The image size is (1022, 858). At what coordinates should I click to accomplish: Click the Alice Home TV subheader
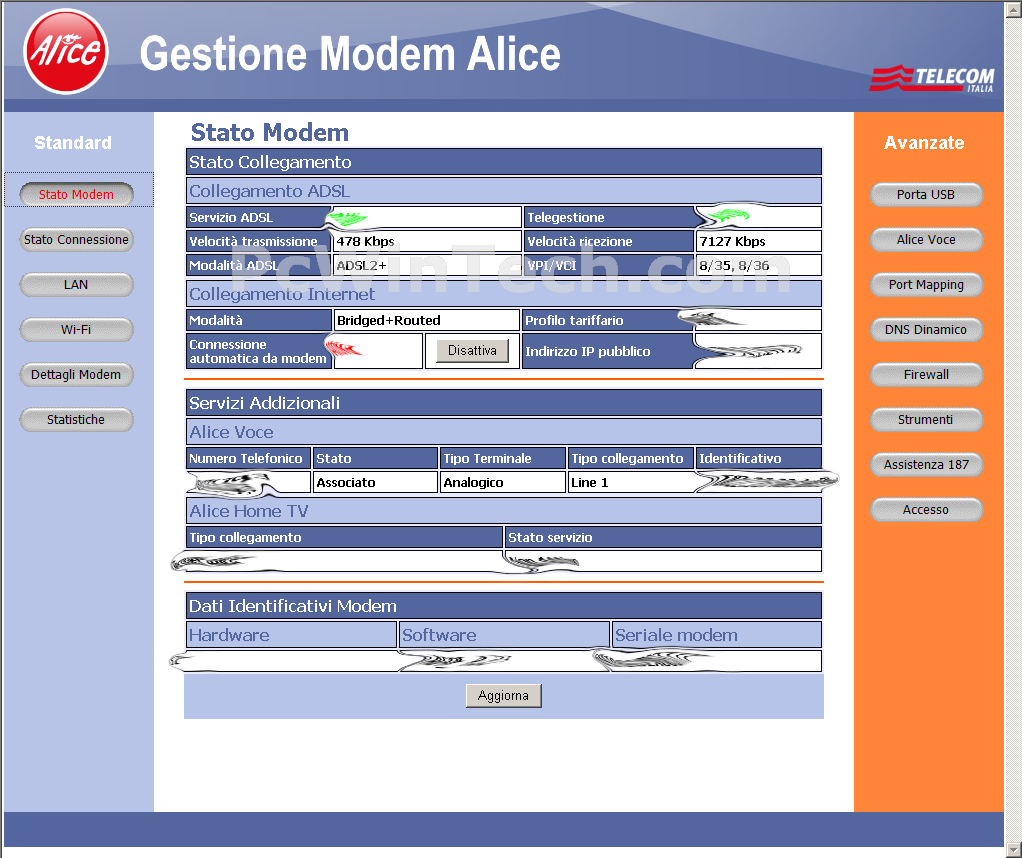click(504, 510)
